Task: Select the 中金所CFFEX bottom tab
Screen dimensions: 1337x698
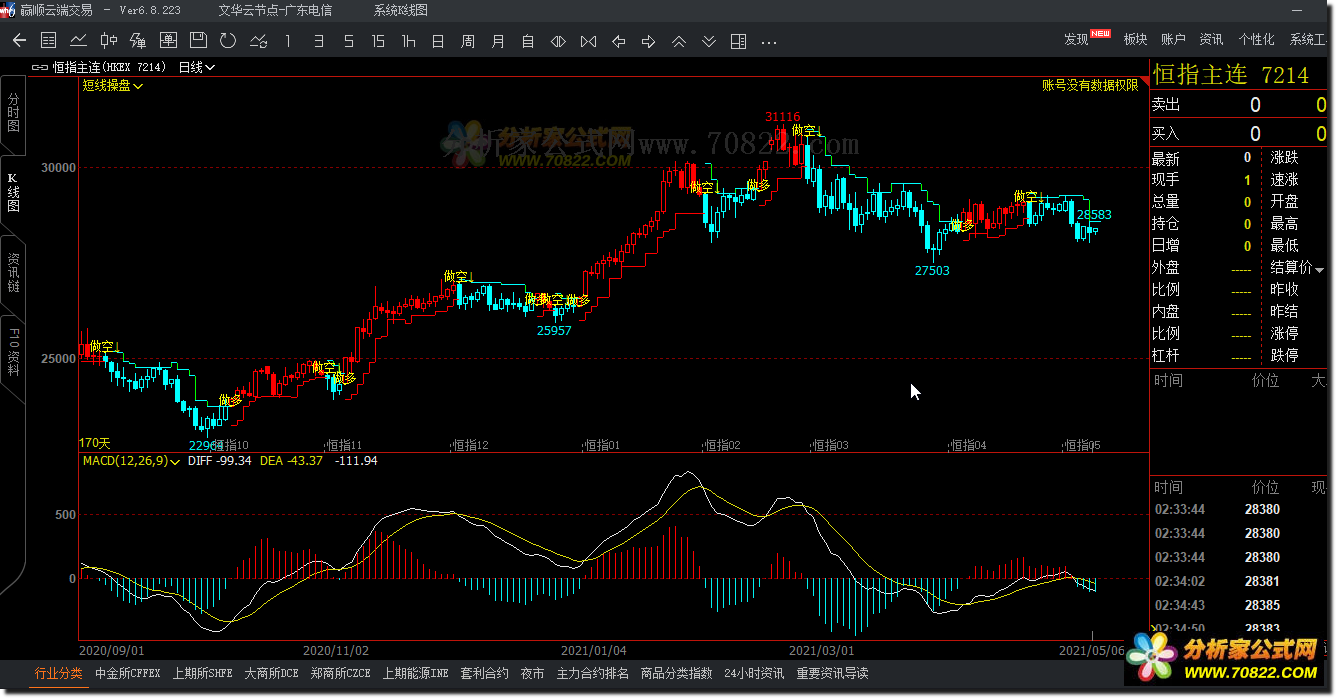Action: click(x=127, y=674)
